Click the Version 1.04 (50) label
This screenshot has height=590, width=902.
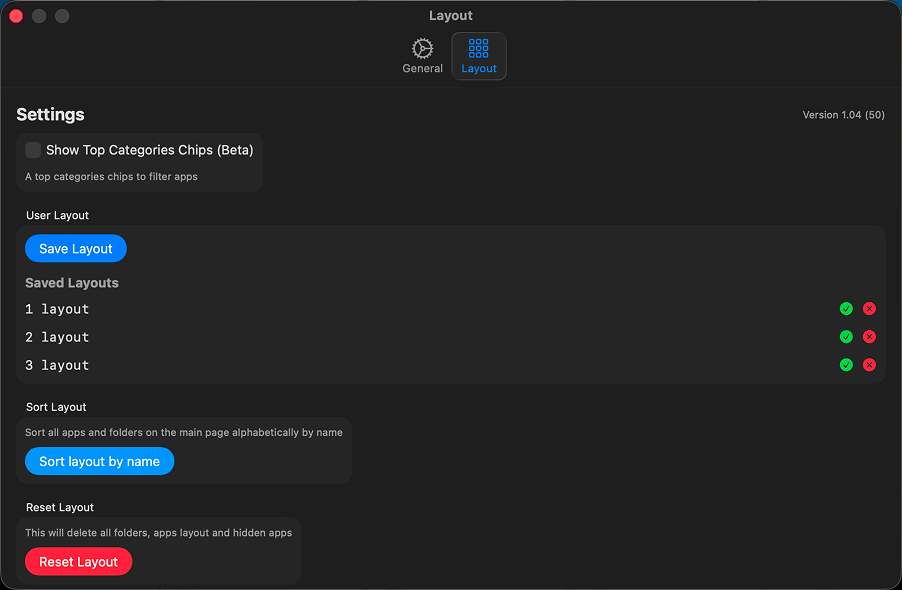point(842,115)
